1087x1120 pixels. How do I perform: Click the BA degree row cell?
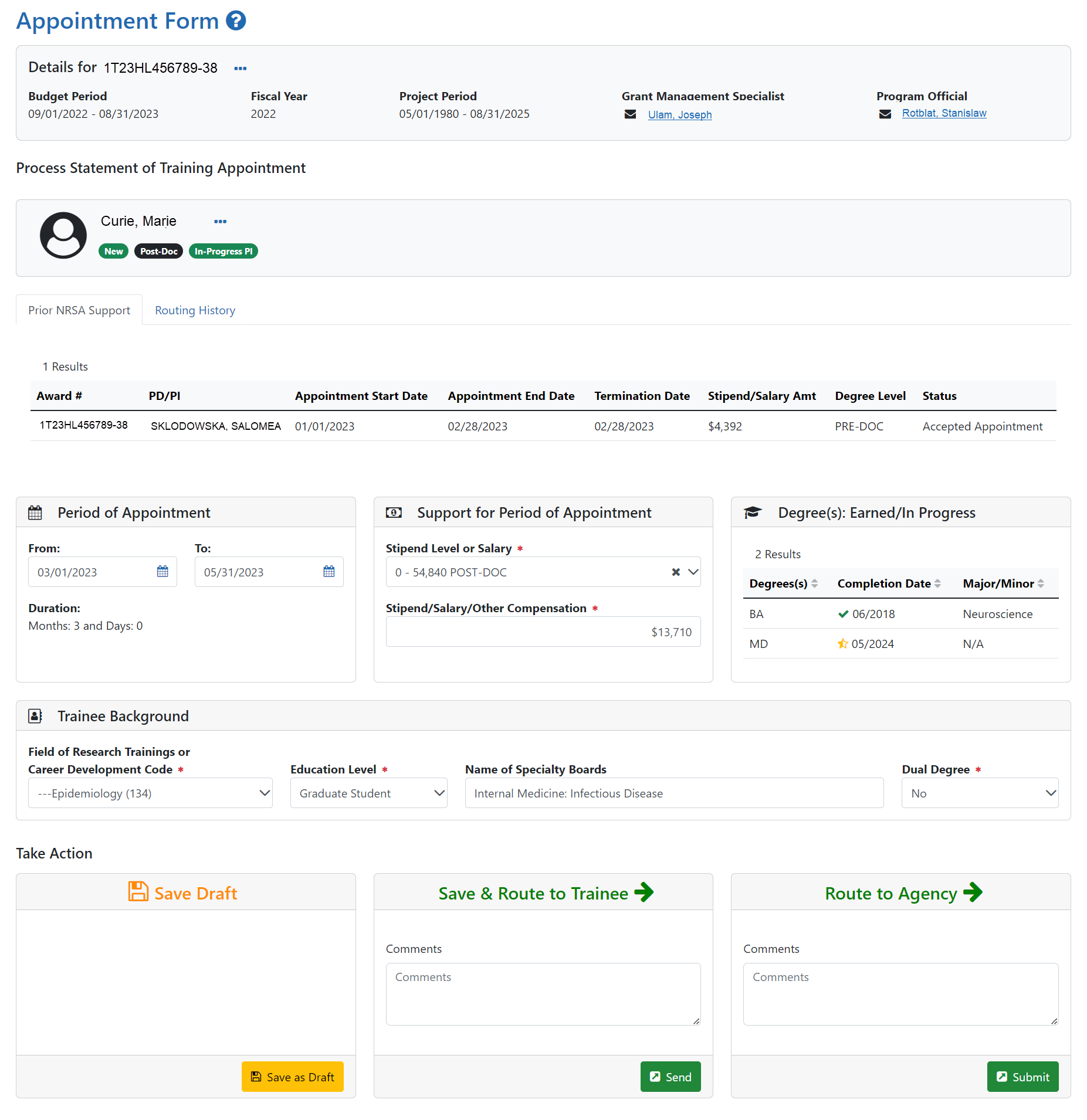click(x=756, y=614)
